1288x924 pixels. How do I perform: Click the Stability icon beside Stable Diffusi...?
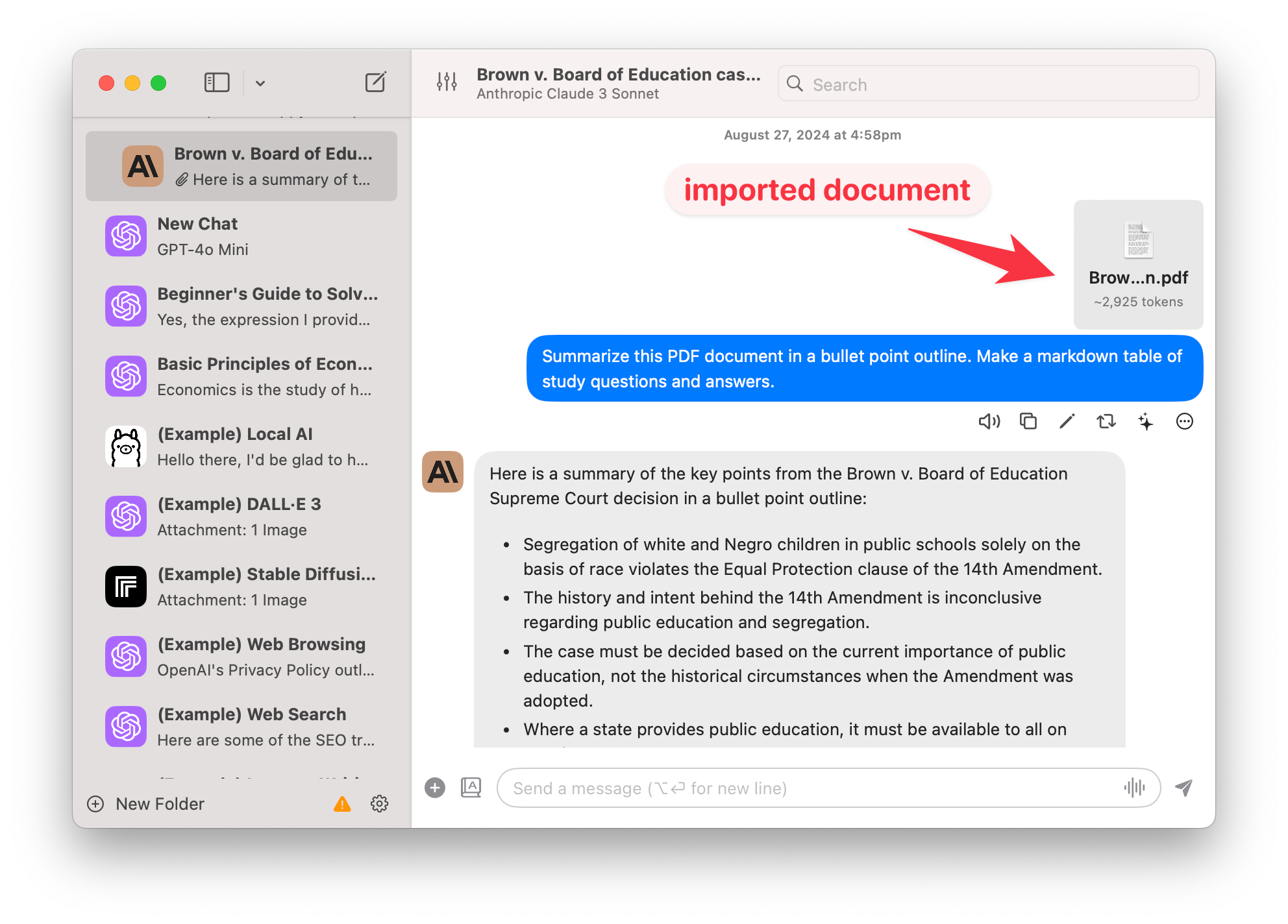[x=126, y=587]
